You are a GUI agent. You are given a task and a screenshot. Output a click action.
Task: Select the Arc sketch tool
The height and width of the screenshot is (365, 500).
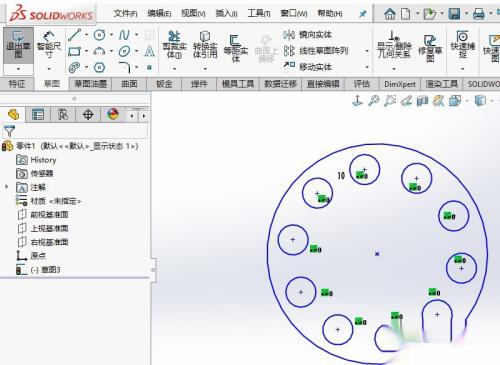99,51
